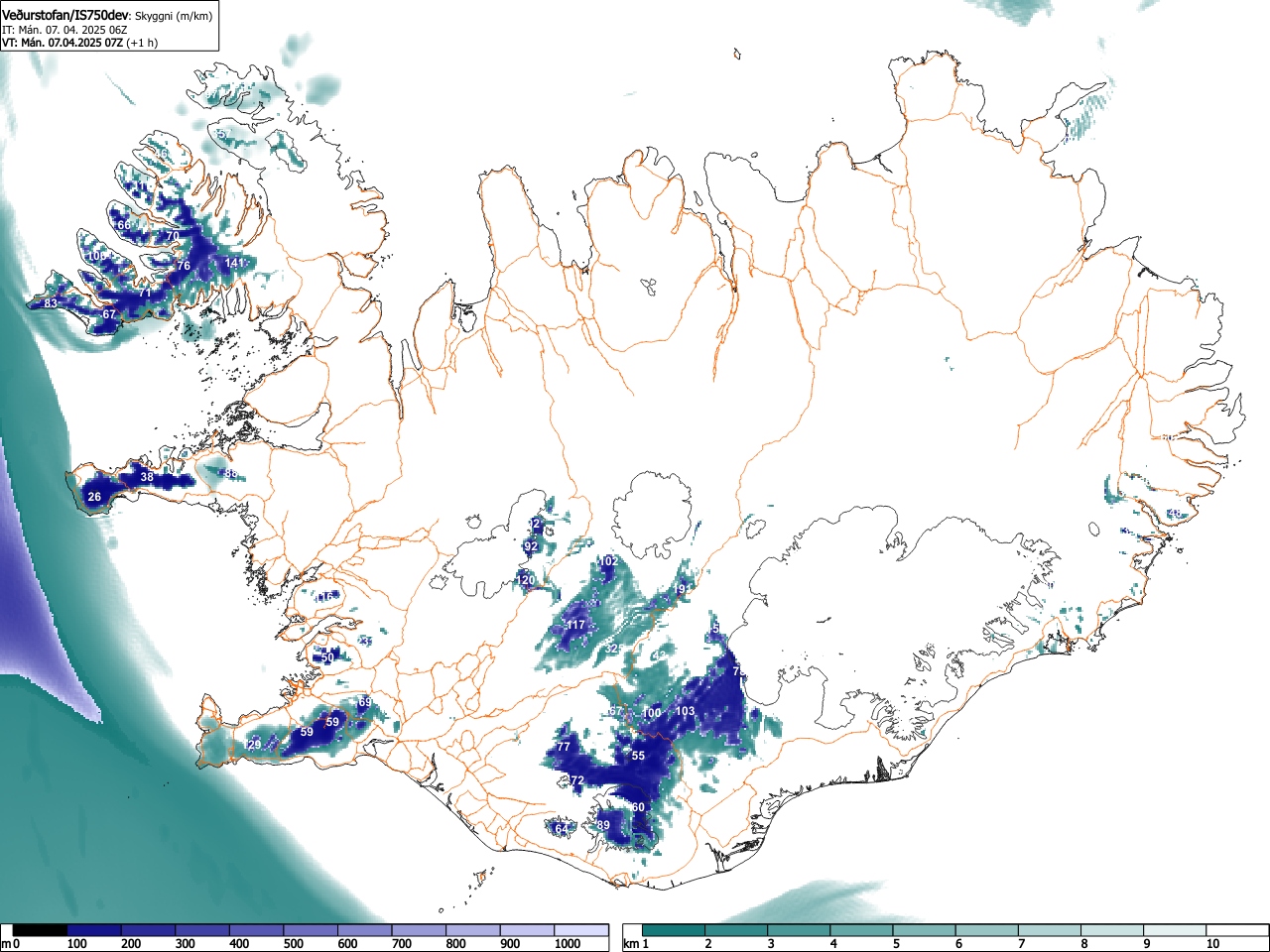Click the '10' kilometer legend tick label
The height and width of the screenshot is (952, 1270).
pyautogui.click(x=1212, y=944)
